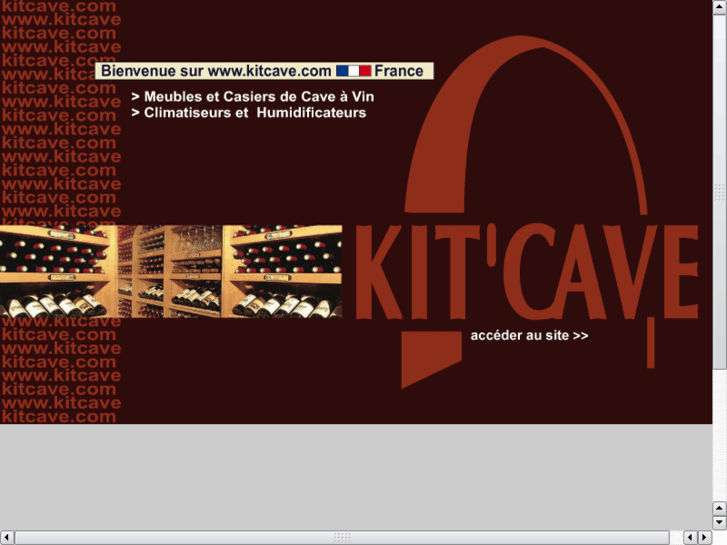
Task: Click the 'accéder au site >>' link
Action: coord(529,335)
